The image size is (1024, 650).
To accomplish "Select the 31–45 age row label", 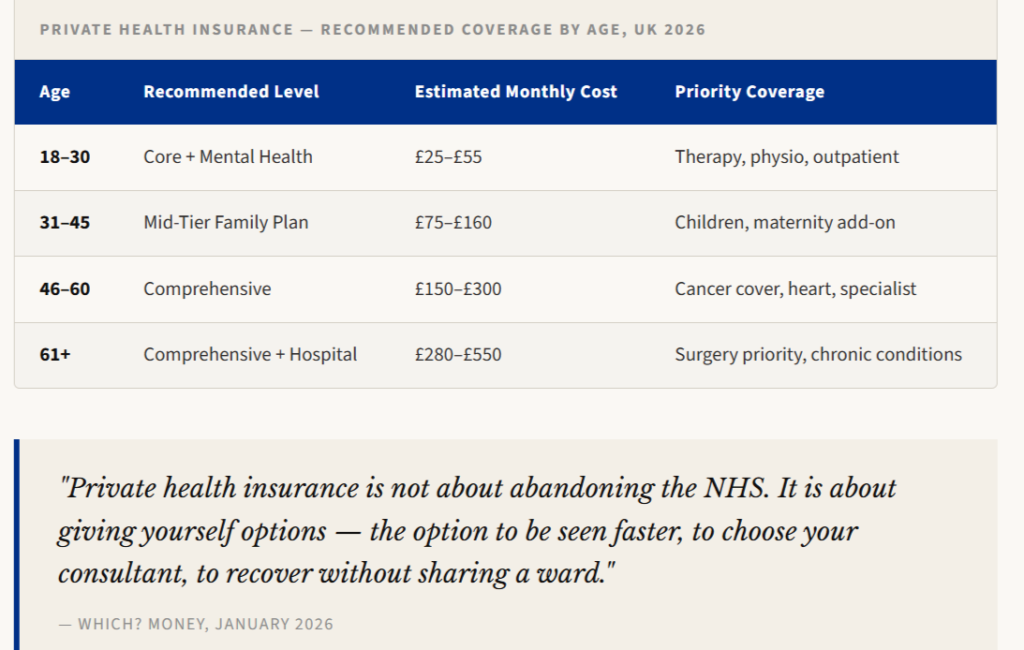I will (x=65, y=223).
